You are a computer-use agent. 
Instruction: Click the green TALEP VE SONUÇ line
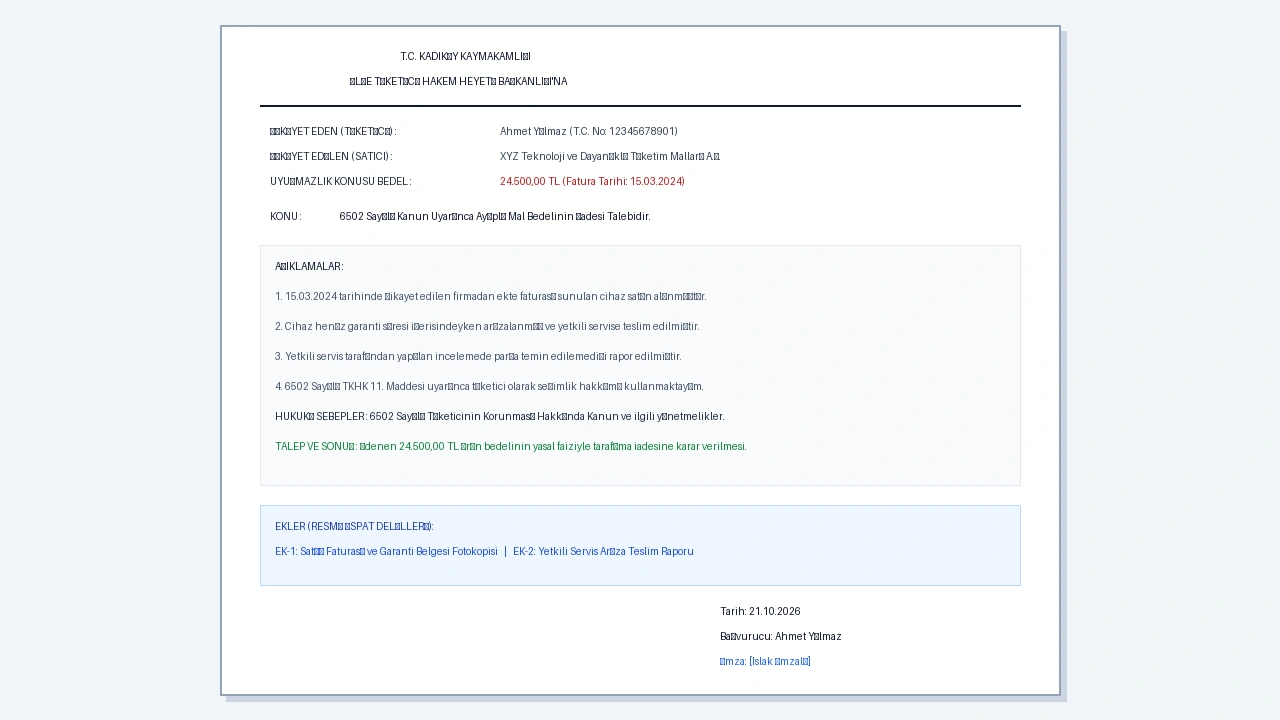coord(511,447)
